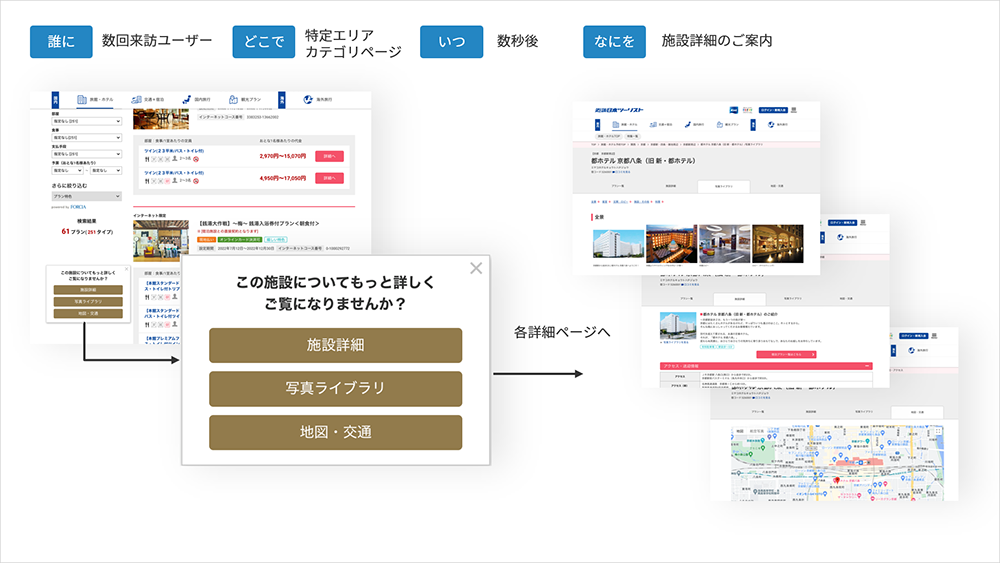
Task: Open the プラン特色 dropdown under さらに絞り込む
Action: tap(86, 196)
